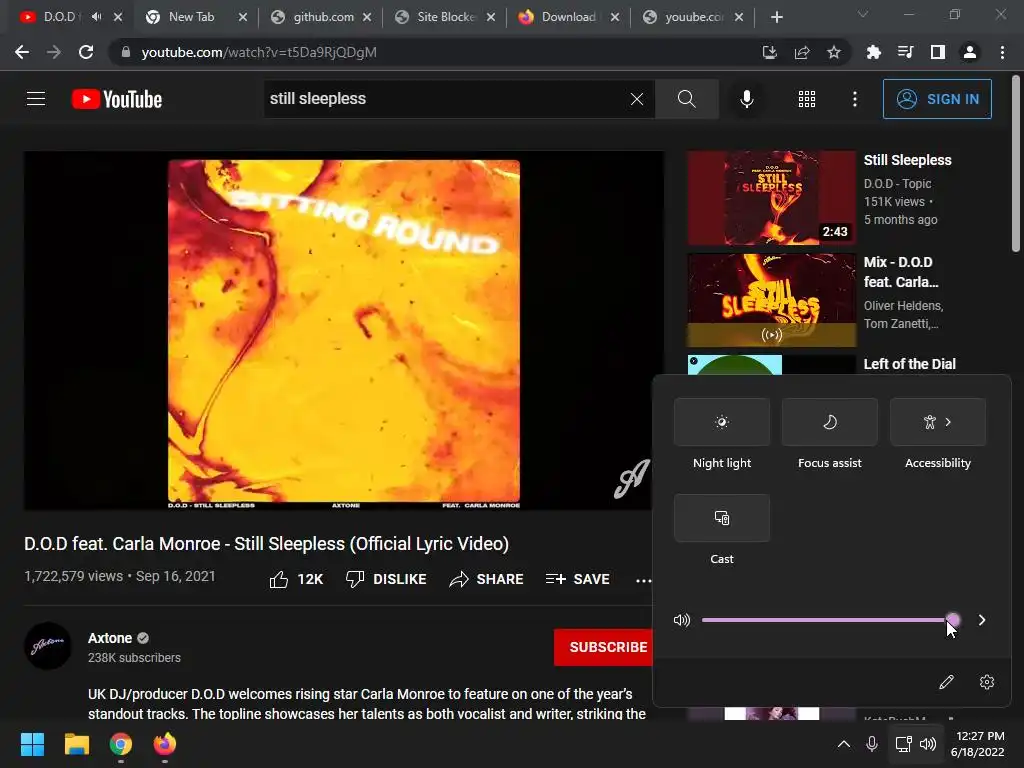Open File Explorer from the taskbar
1024x768 pixels.
coord(76,744)
